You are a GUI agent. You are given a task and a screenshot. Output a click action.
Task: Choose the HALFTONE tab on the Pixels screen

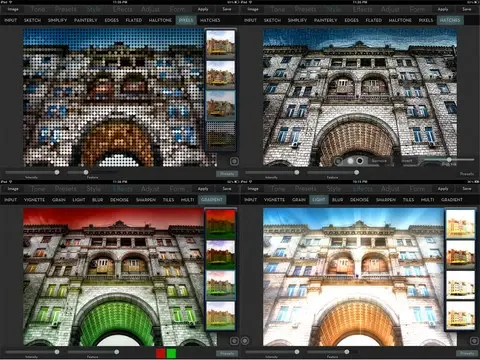[x=160, y=20]
